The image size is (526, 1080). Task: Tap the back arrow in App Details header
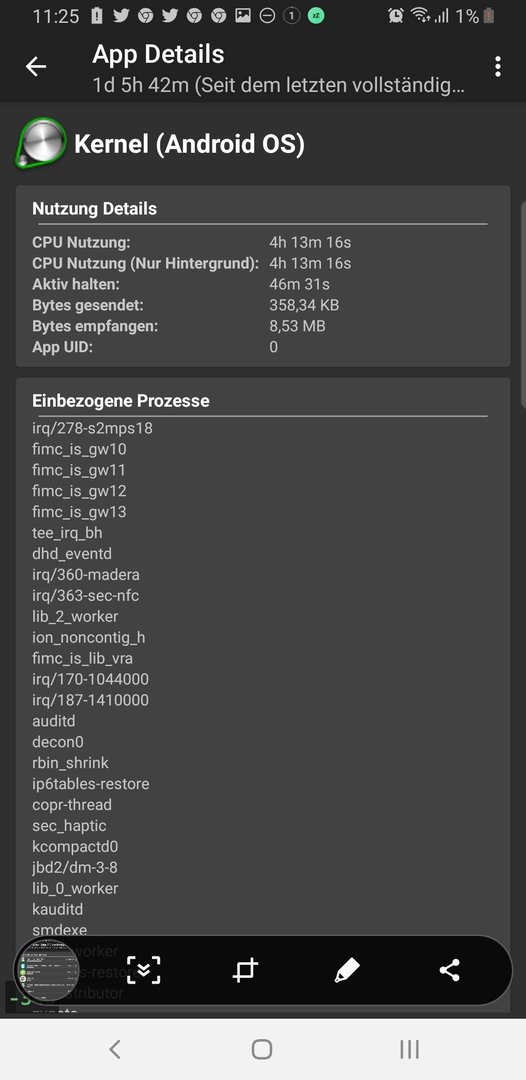[x=36, y=66]
